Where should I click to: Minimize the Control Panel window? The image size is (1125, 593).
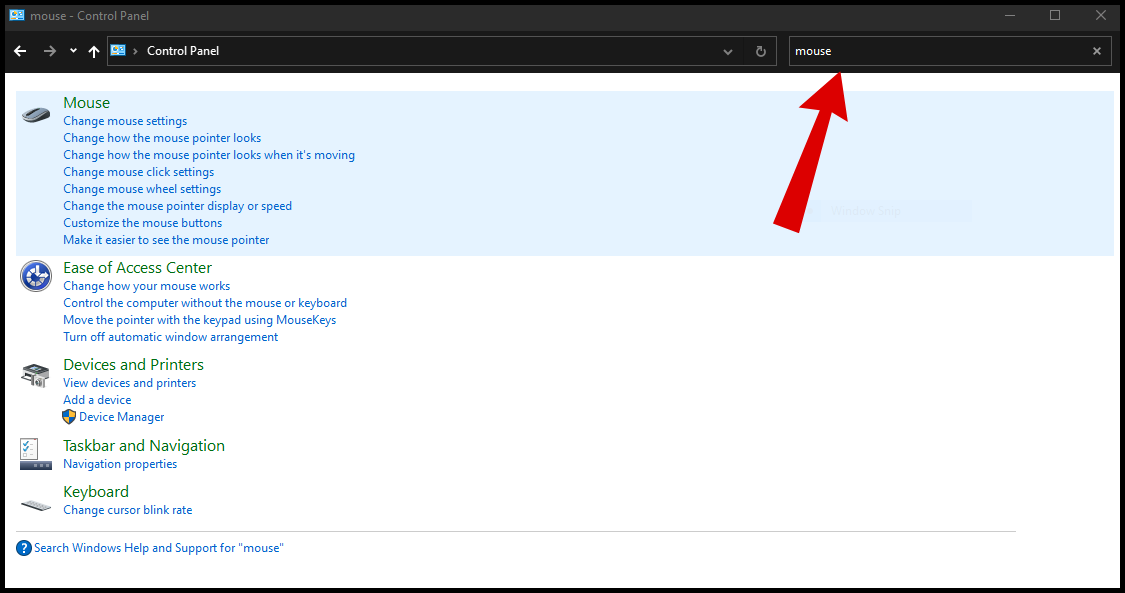[x=1009, y=15]
